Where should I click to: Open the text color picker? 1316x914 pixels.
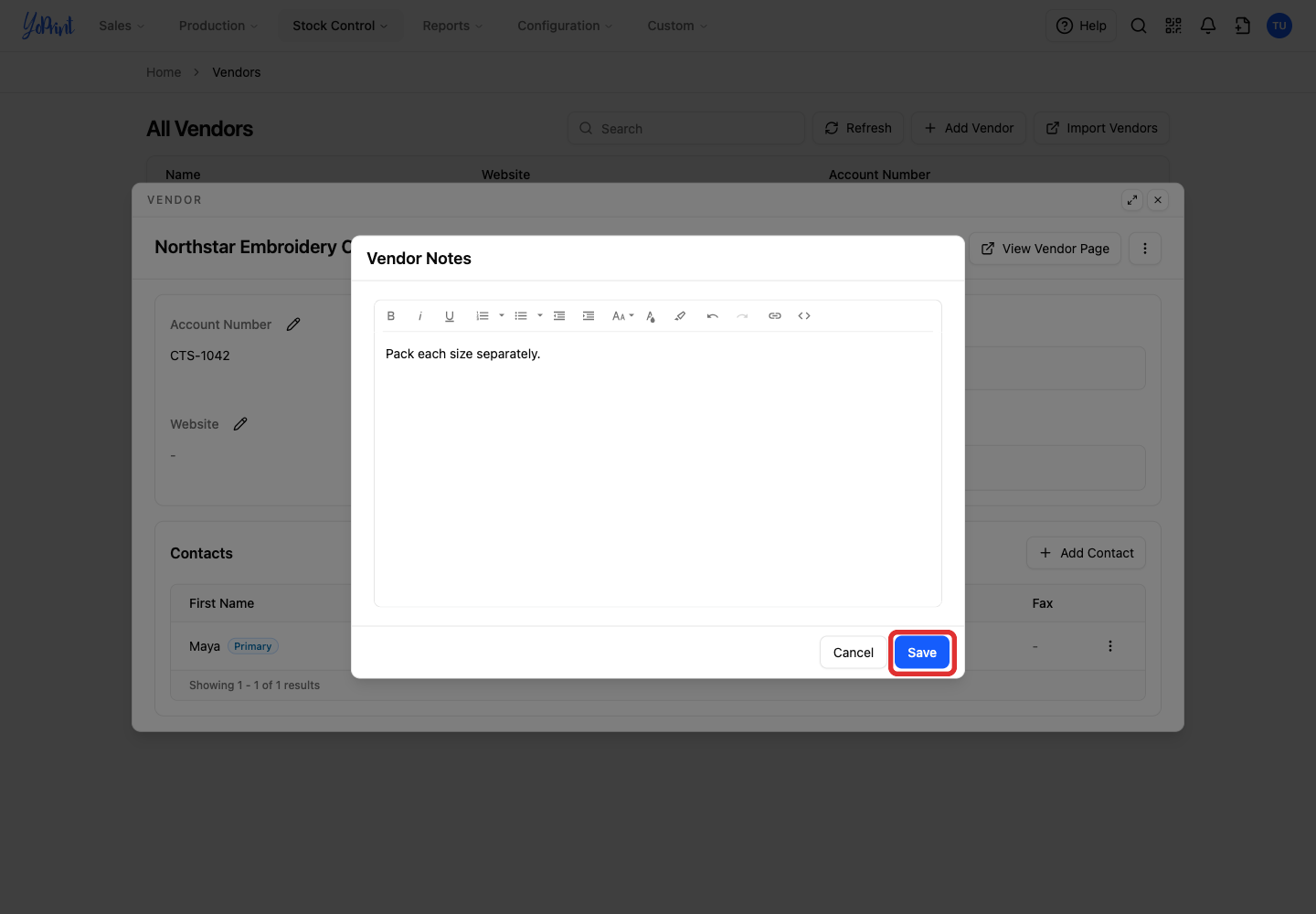(x=651, y=316)
